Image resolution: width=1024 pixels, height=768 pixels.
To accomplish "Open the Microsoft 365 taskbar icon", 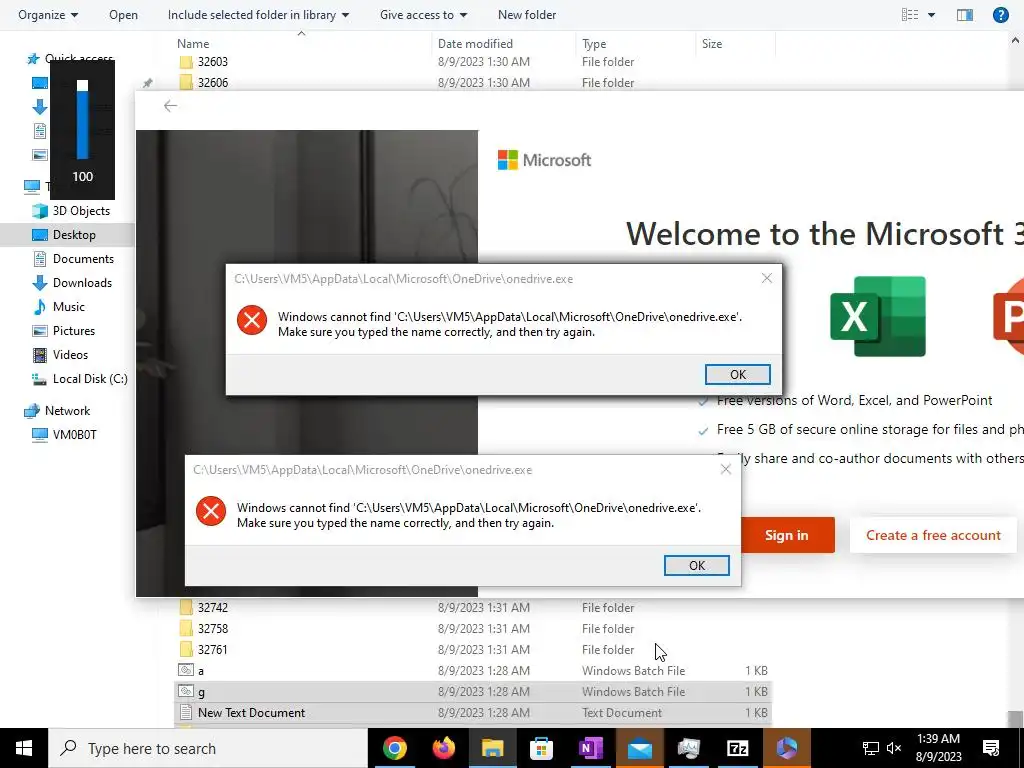I will point(786,748).
